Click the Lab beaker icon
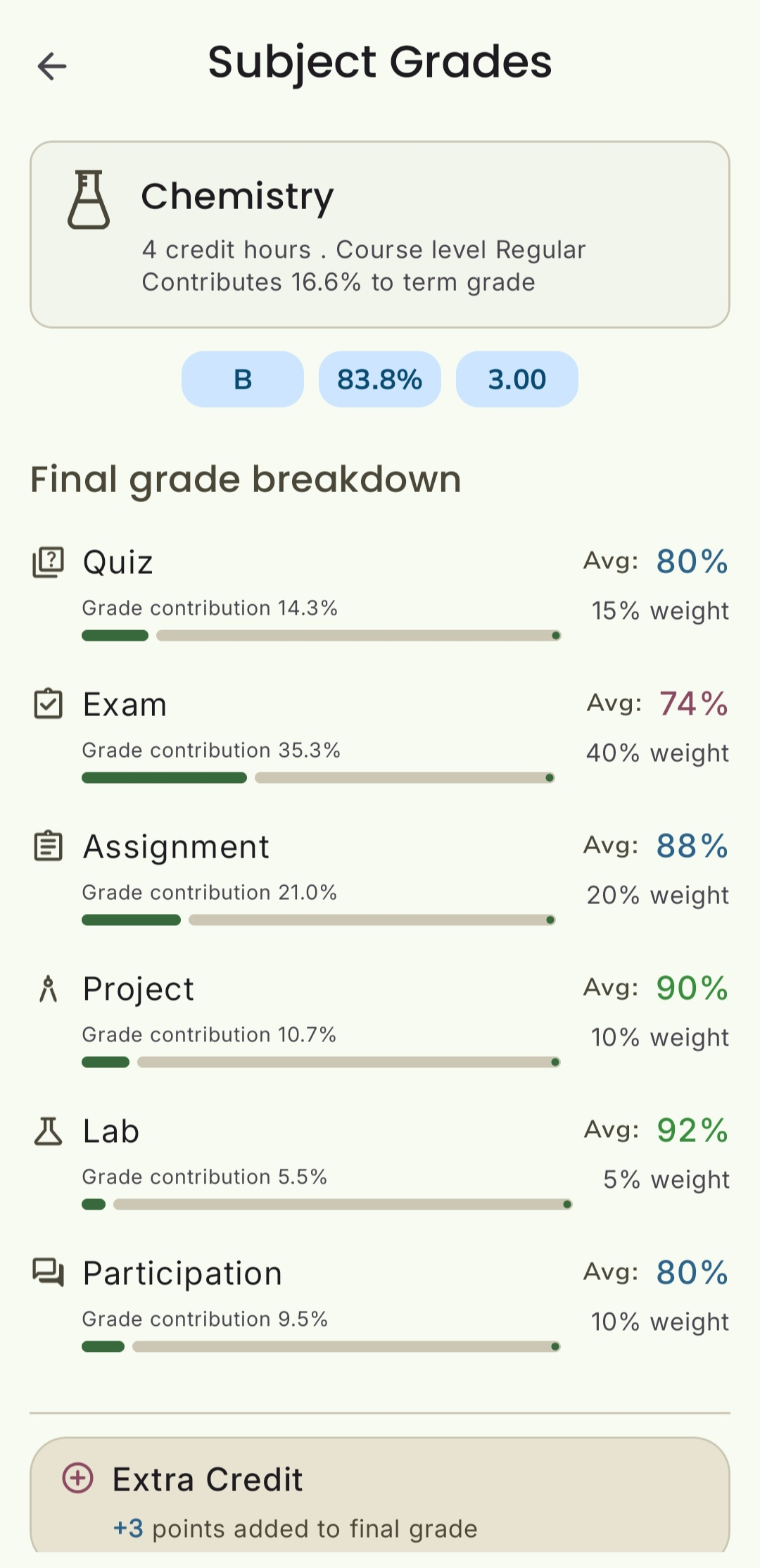Viewport: 760px width, 1568px height. tap(49, 1131)
